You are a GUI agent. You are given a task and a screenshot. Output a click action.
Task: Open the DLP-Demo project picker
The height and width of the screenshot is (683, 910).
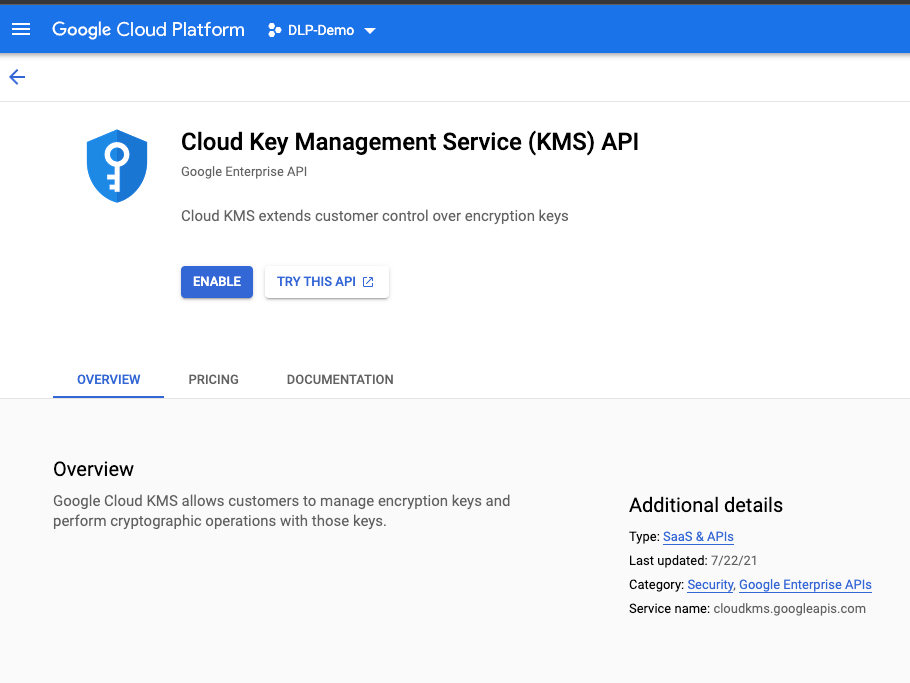(x=322, y=30)
